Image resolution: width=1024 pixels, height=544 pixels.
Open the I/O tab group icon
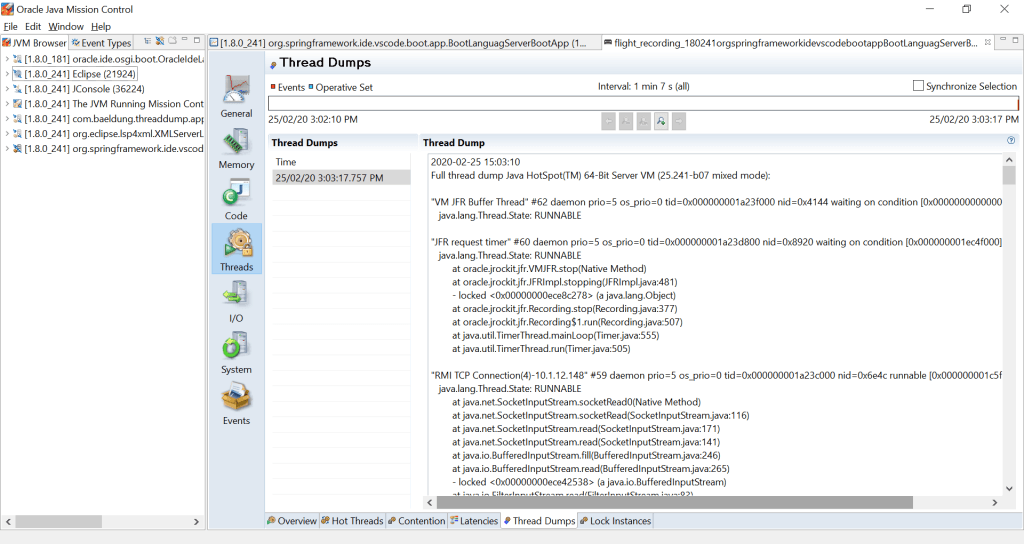click(x=236, y=295)
